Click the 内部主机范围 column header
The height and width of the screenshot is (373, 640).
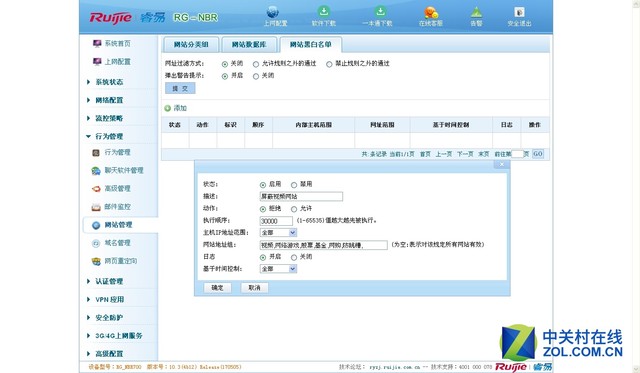click(x=313, y=125)
